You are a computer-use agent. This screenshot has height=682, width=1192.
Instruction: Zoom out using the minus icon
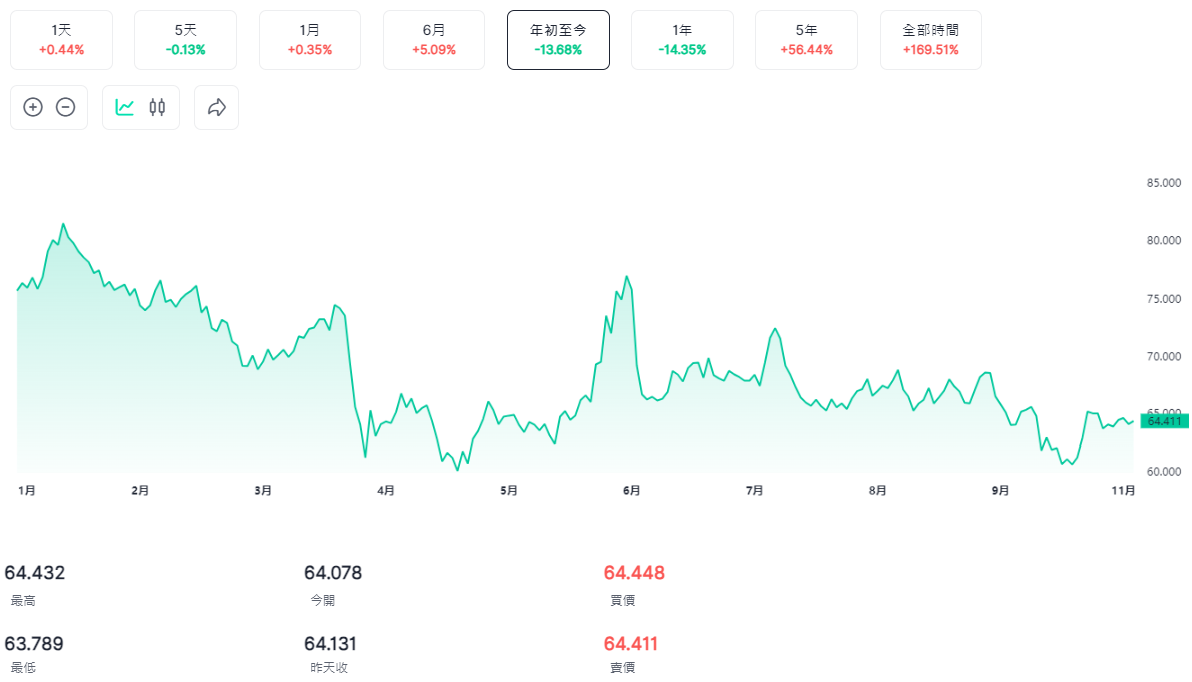66,107
